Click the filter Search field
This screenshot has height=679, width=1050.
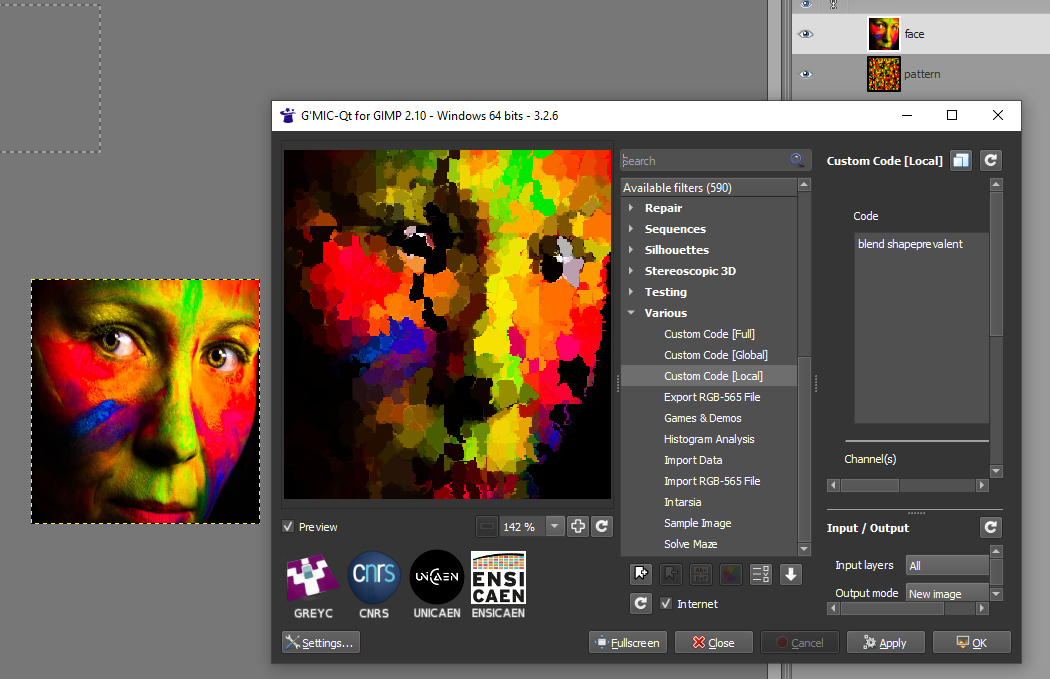coord(705,160)
